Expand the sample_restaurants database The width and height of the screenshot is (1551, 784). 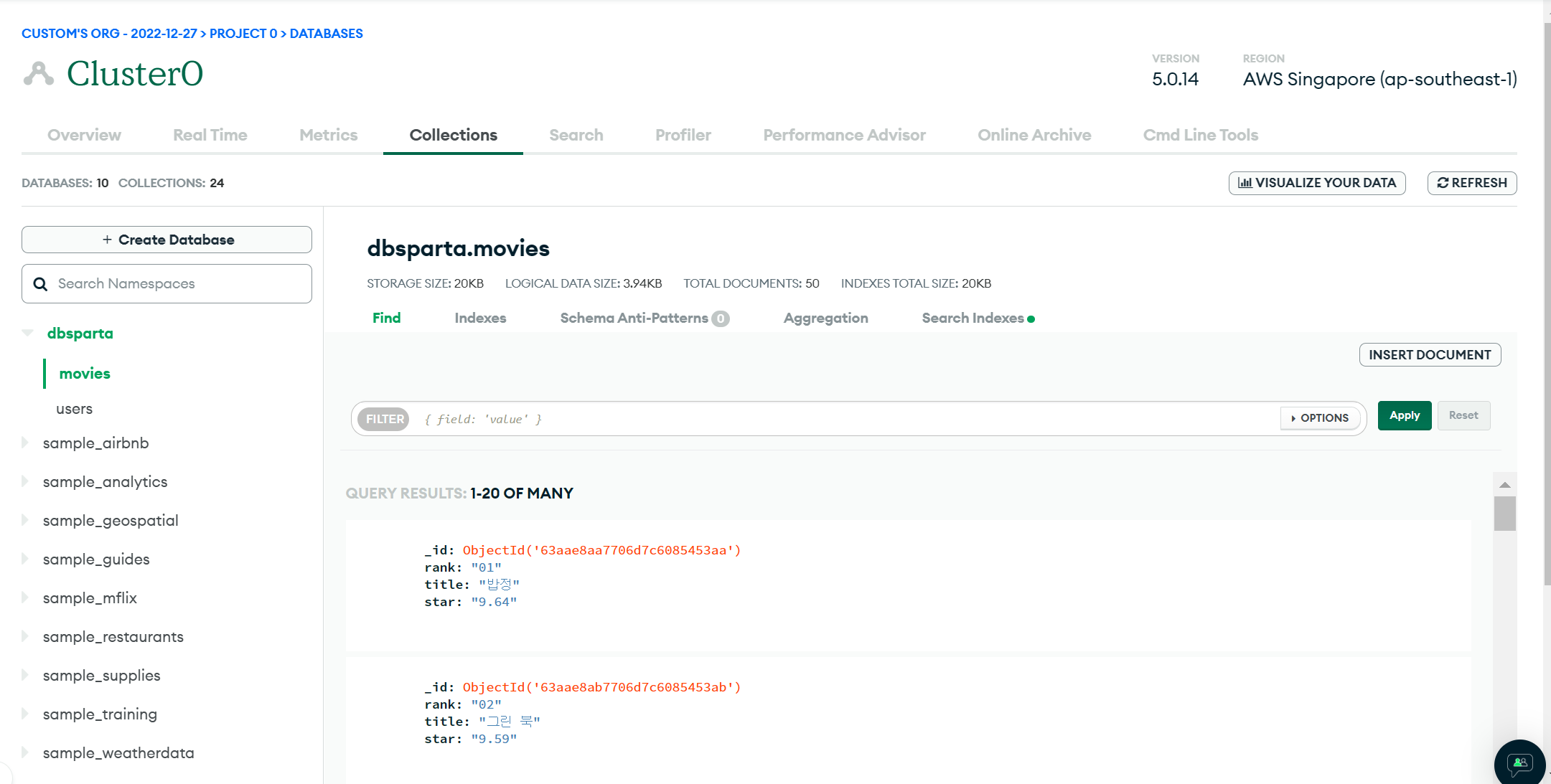point(25,636)
